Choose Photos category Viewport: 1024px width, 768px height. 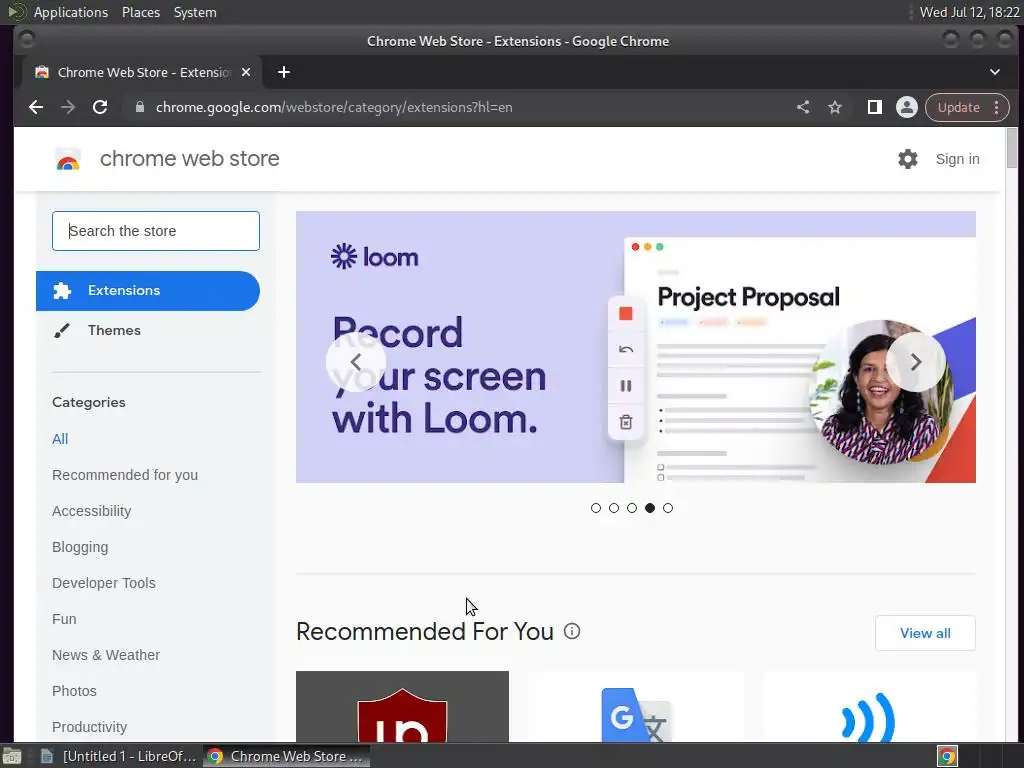point(74,690)
